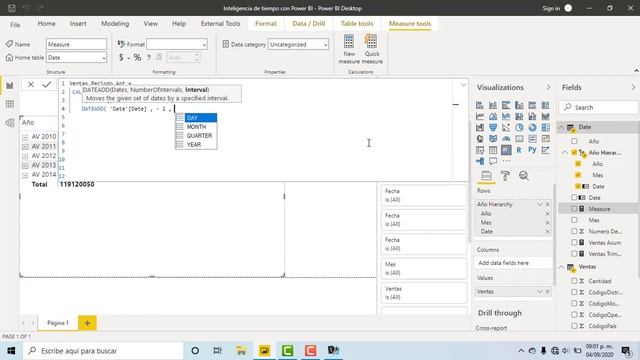Remove Ventas from the Values well
Viewport: 640px width, 360px height.
548,291
